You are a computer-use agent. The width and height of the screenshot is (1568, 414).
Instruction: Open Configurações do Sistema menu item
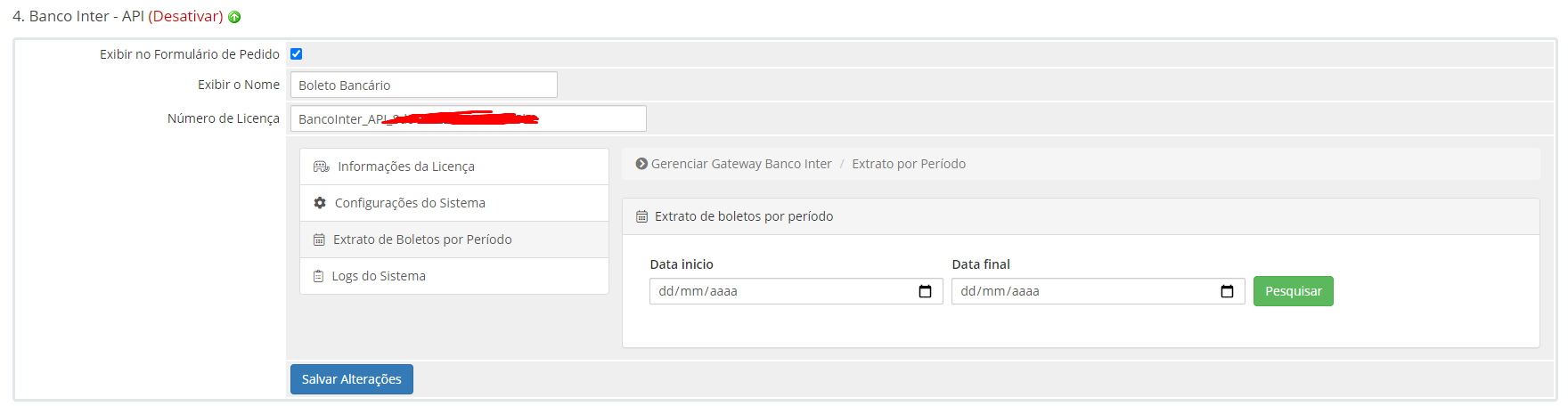coord(454,203)
